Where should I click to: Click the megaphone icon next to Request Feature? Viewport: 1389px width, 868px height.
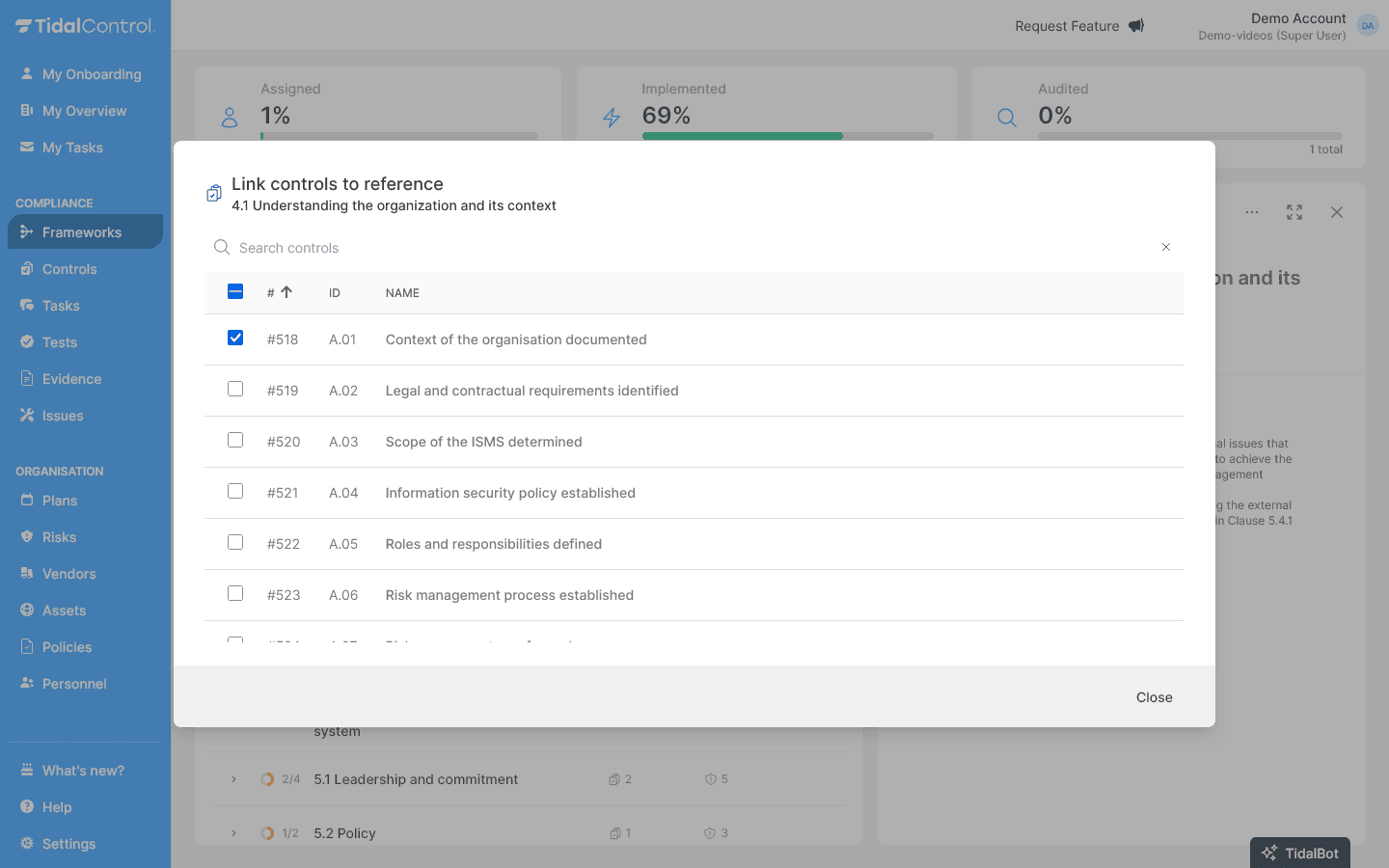point(1135,25)
